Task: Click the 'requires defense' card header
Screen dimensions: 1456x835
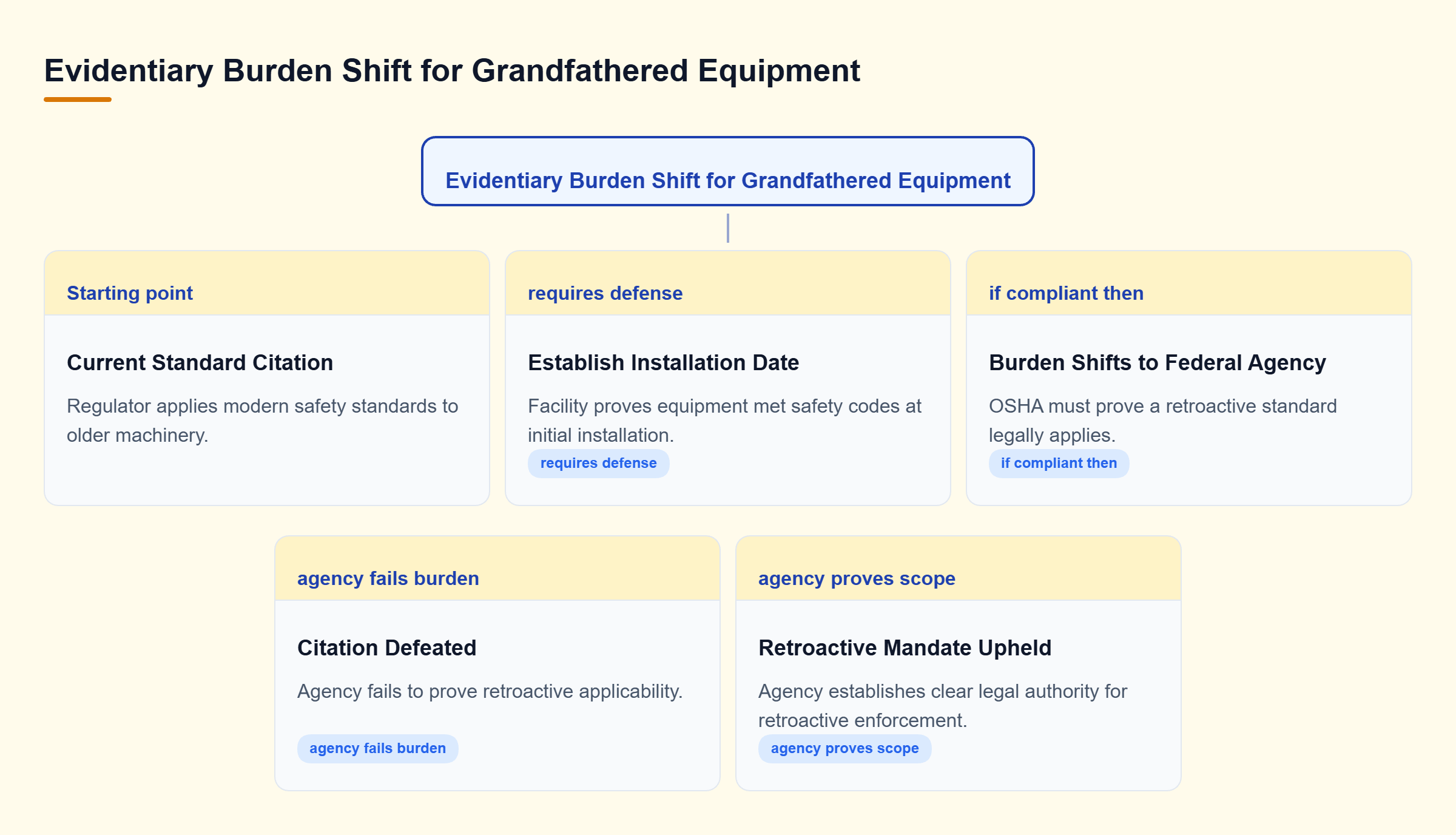Action: tap(727, 283)
